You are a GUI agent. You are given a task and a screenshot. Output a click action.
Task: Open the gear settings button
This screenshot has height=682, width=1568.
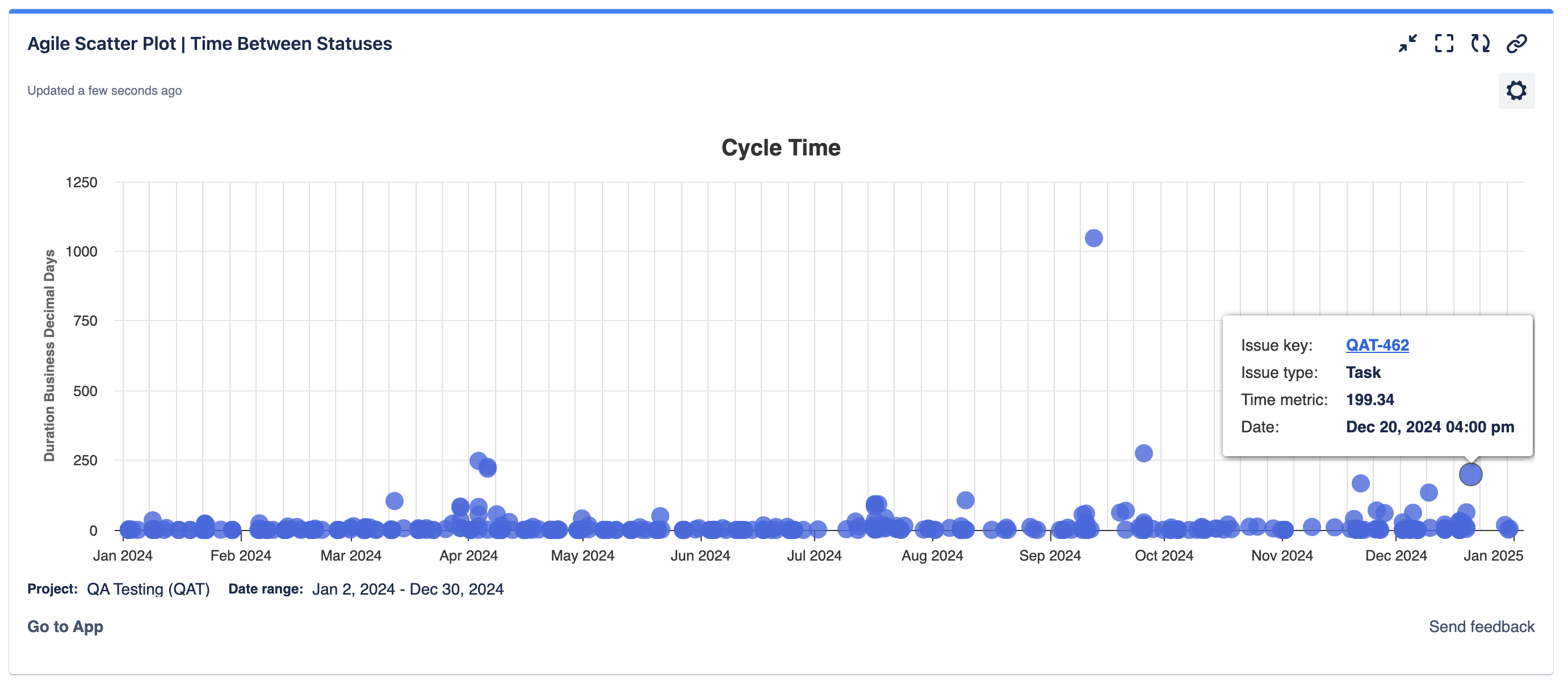pos(1516,91)
